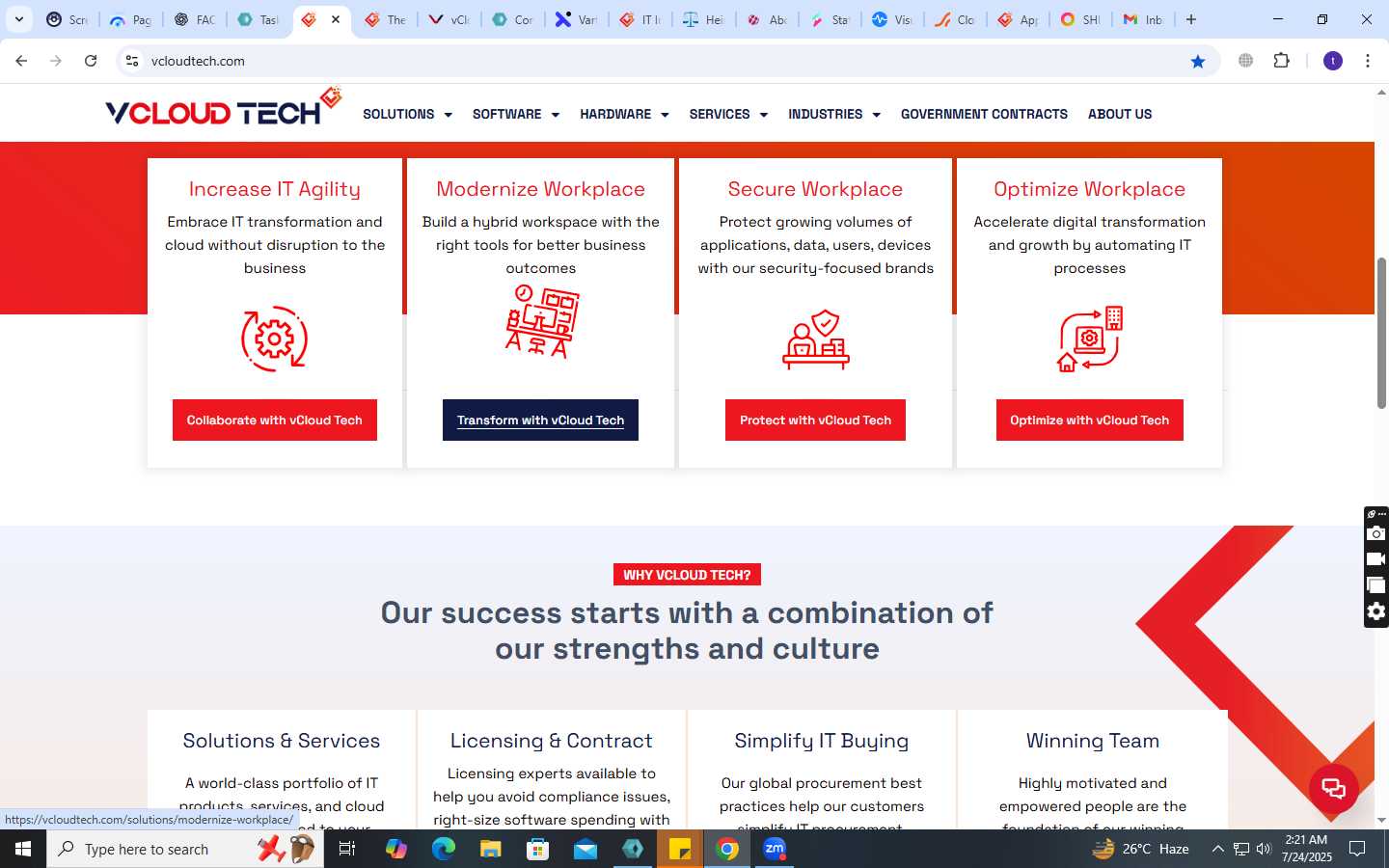1389x868 pixels.
Task: Click the video record icon in side widget
Action: coord(1376,559)
